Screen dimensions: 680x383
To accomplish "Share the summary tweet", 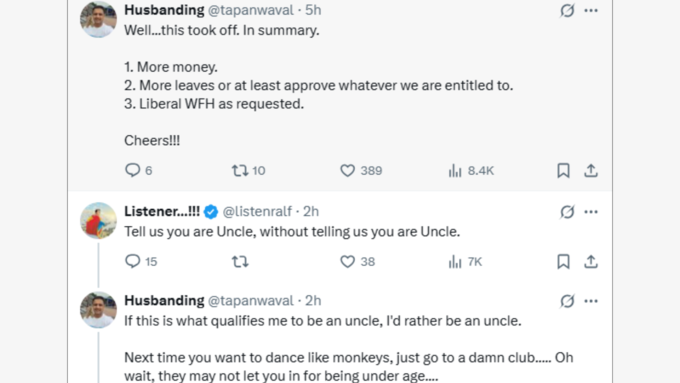I will coord(591,170).
